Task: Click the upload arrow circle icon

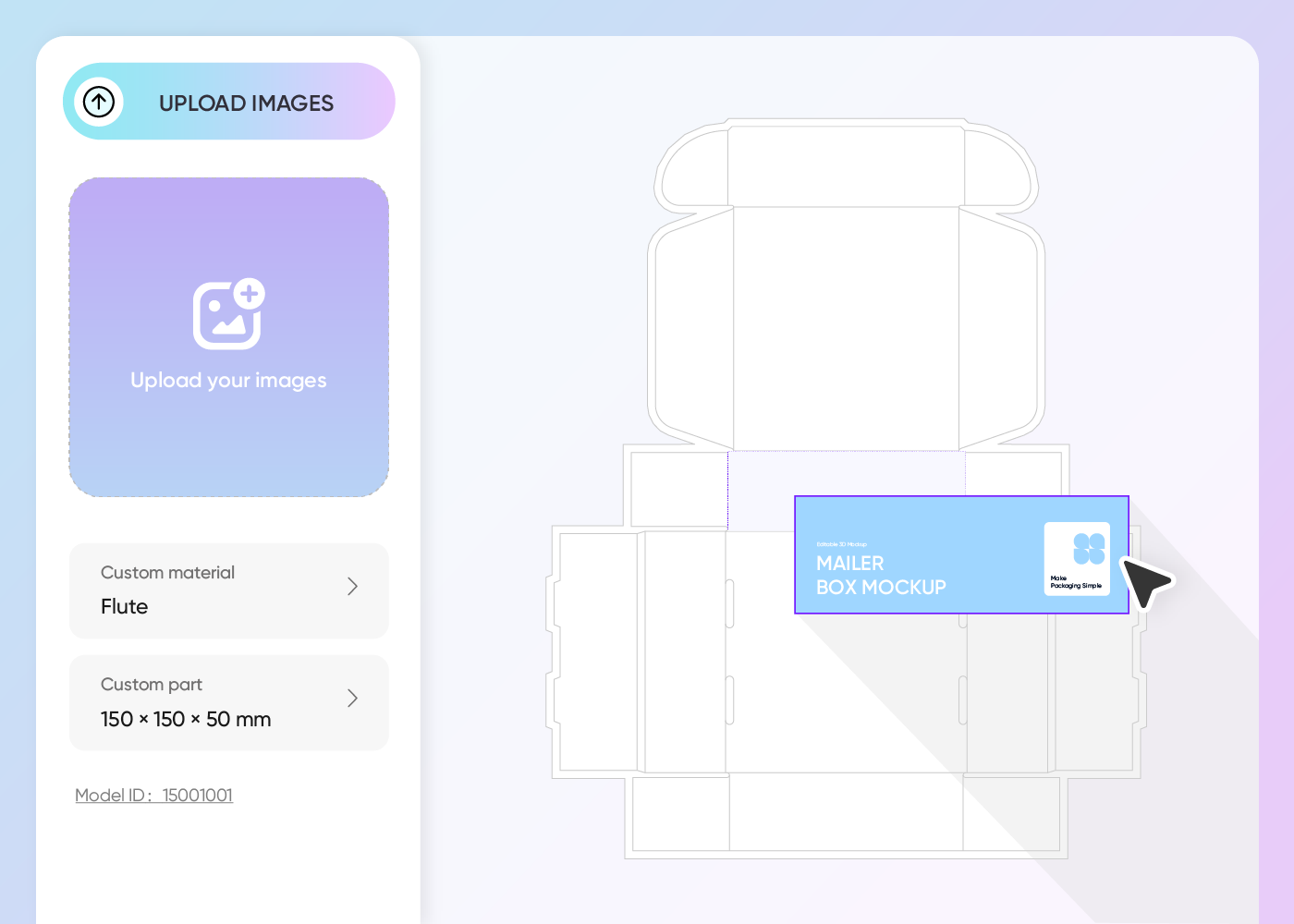Action: pyautogui.click(x=99, y=102)
